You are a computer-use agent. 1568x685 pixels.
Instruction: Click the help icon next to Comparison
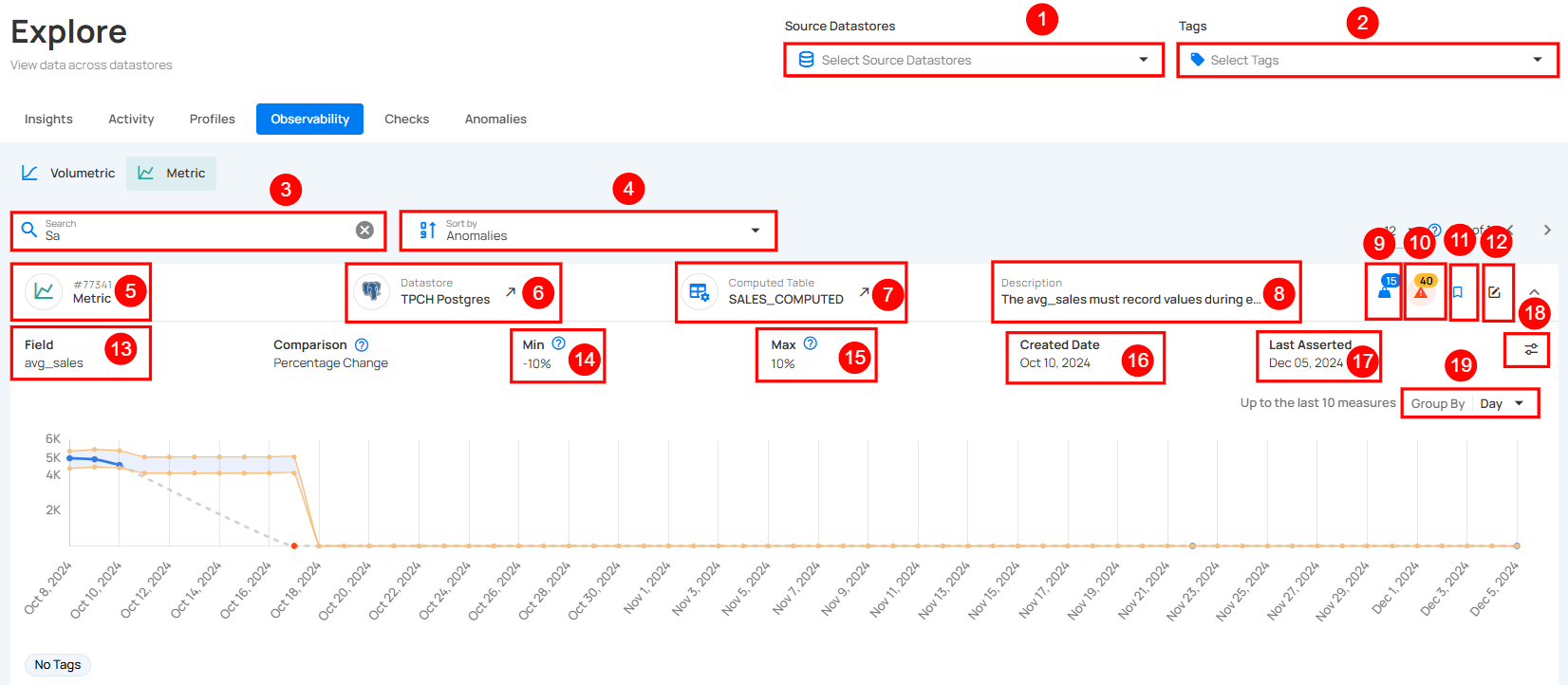[x=362, y=345]
